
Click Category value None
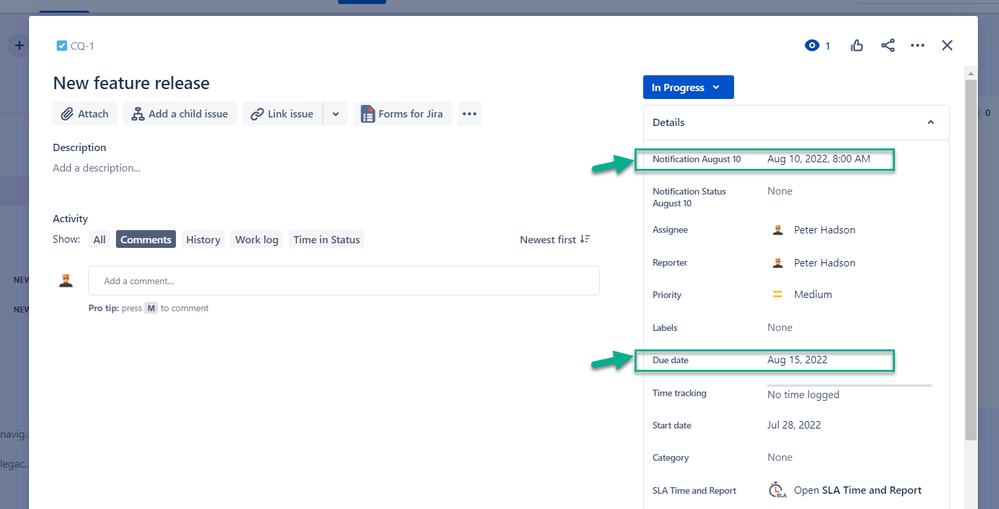pyautogui.click(x=780, y=457)
